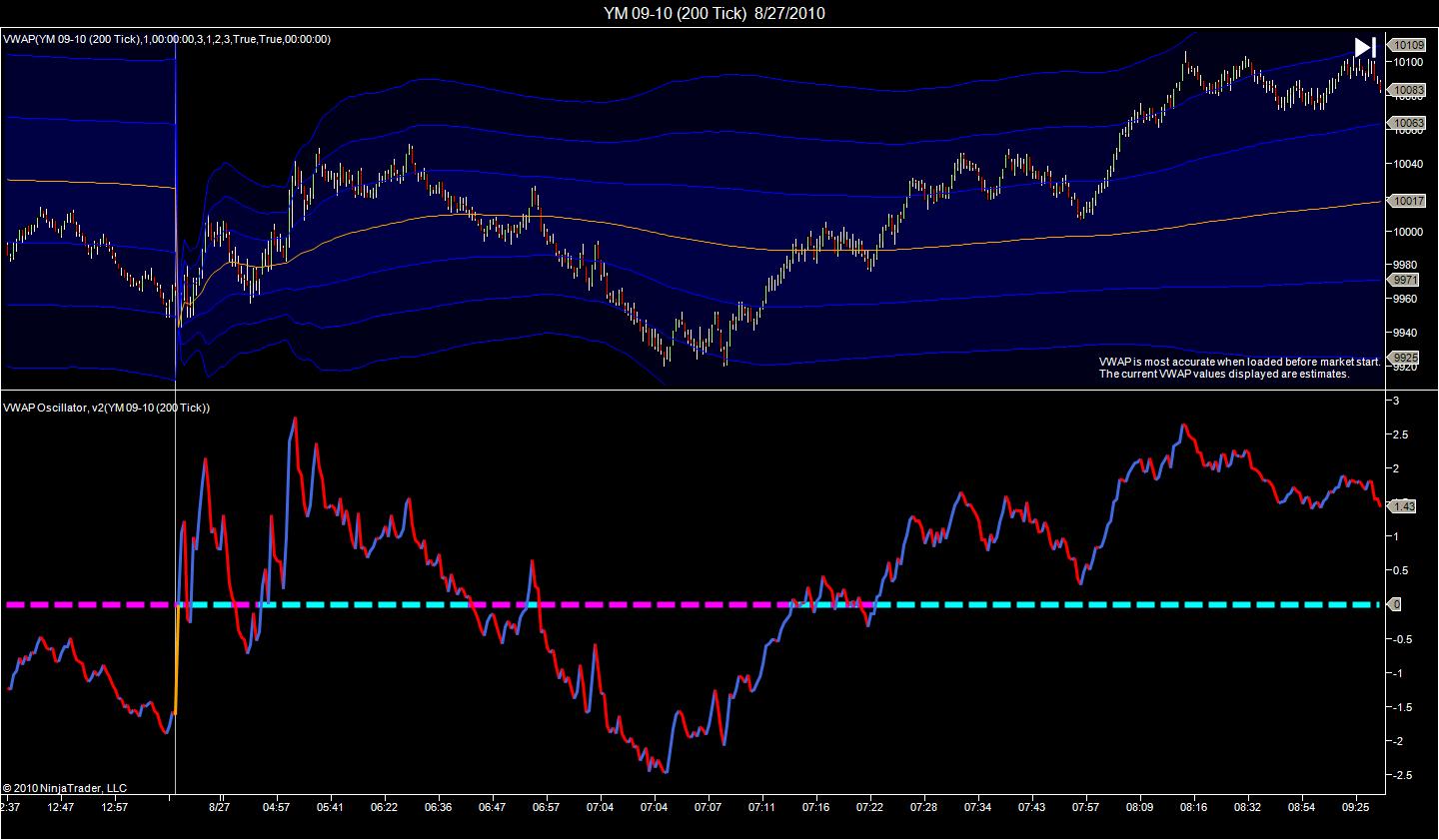Click the 10040 price axis label
1439x840 pixels.
point(1408,164)
